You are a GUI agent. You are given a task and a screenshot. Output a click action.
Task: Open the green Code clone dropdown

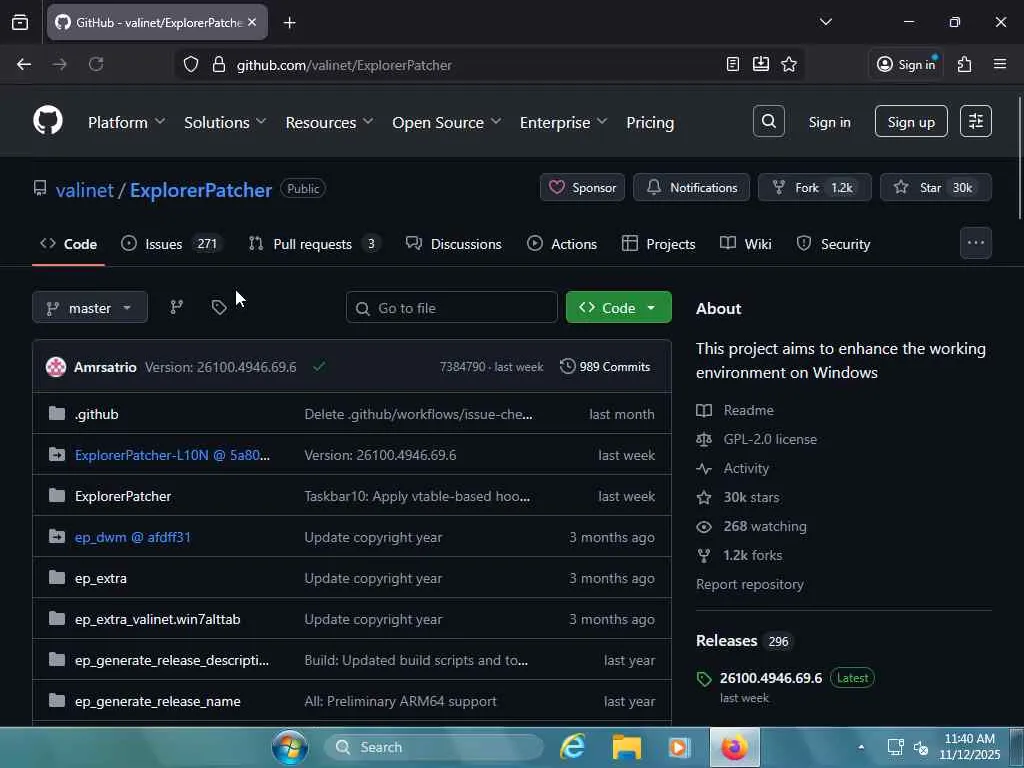point(618,308)
